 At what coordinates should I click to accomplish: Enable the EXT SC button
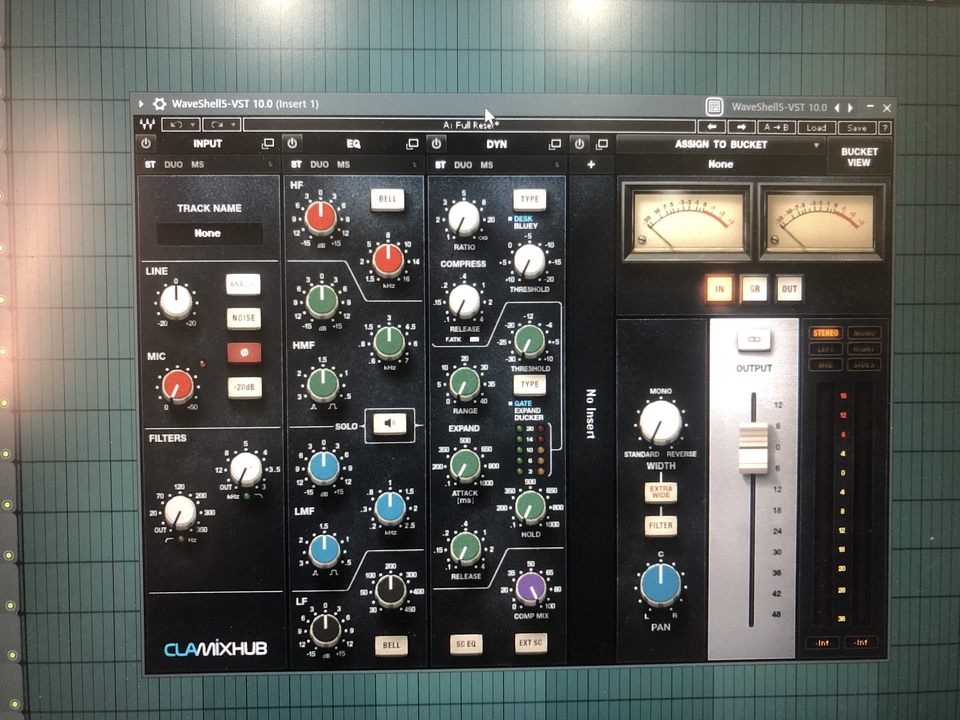click(530, 642)
